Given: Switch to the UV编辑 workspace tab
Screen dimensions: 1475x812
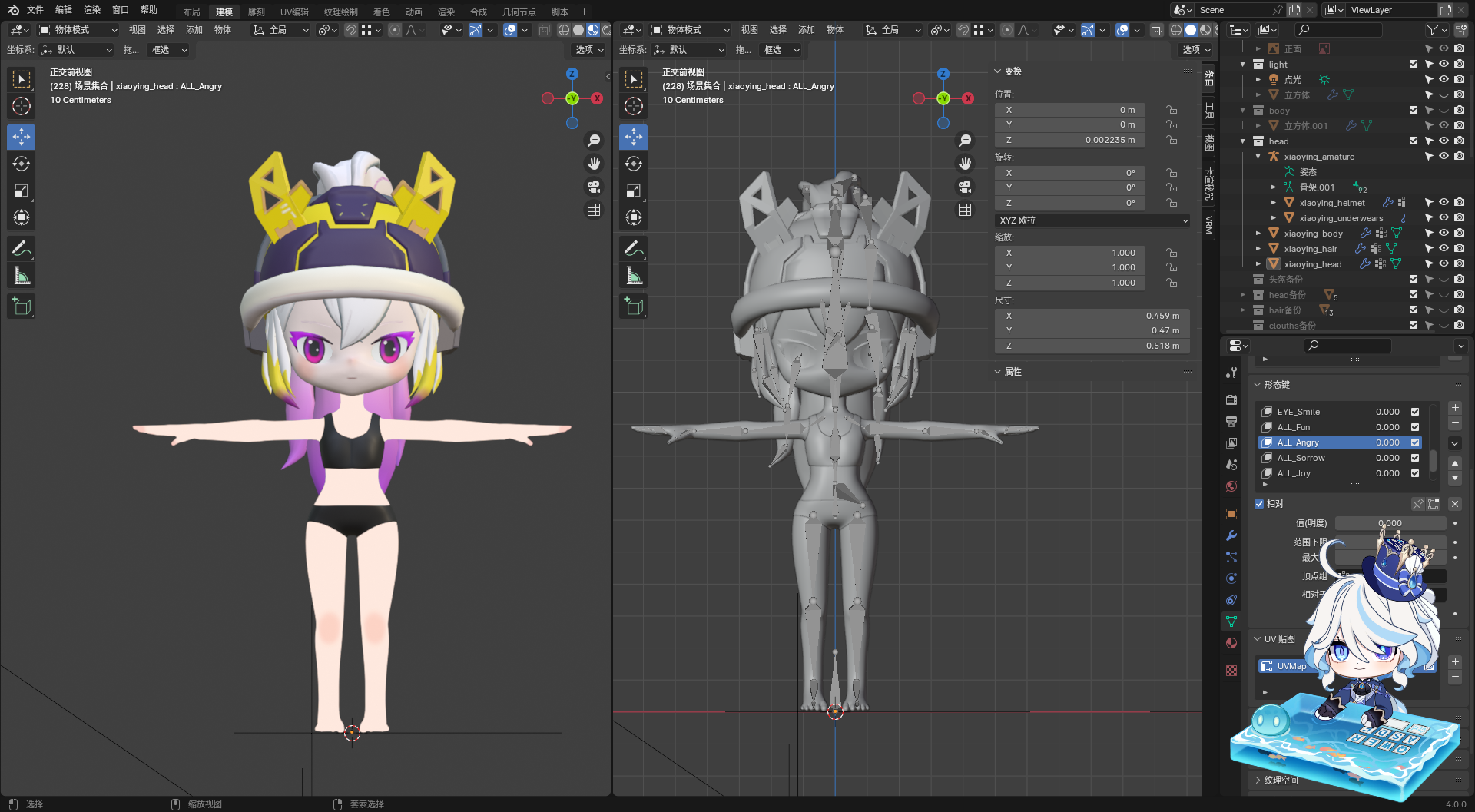Looking at the screenshot, I should (294, 12).
